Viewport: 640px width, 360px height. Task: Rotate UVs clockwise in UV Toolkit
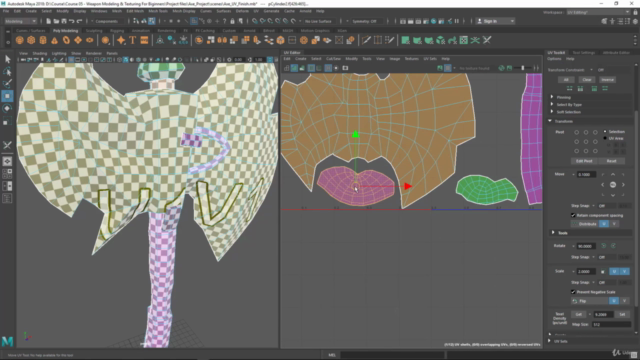[x=613, y=246]
